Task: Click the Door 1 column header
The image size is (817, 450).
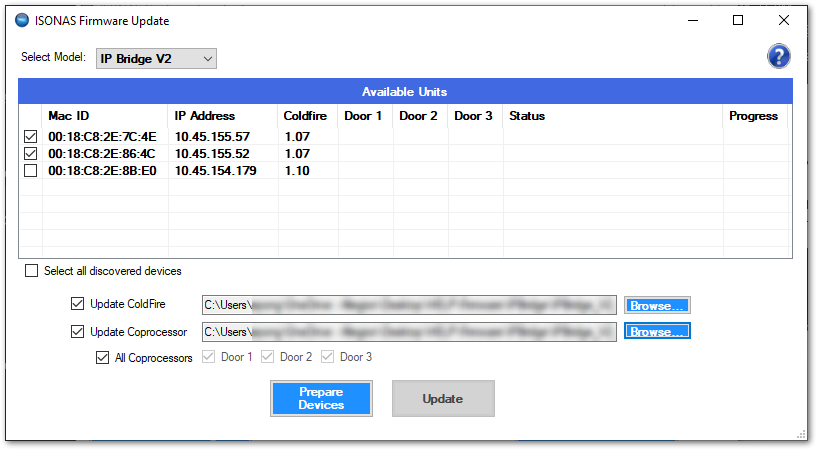Action: pyautogui.click(x=366, y=116)
